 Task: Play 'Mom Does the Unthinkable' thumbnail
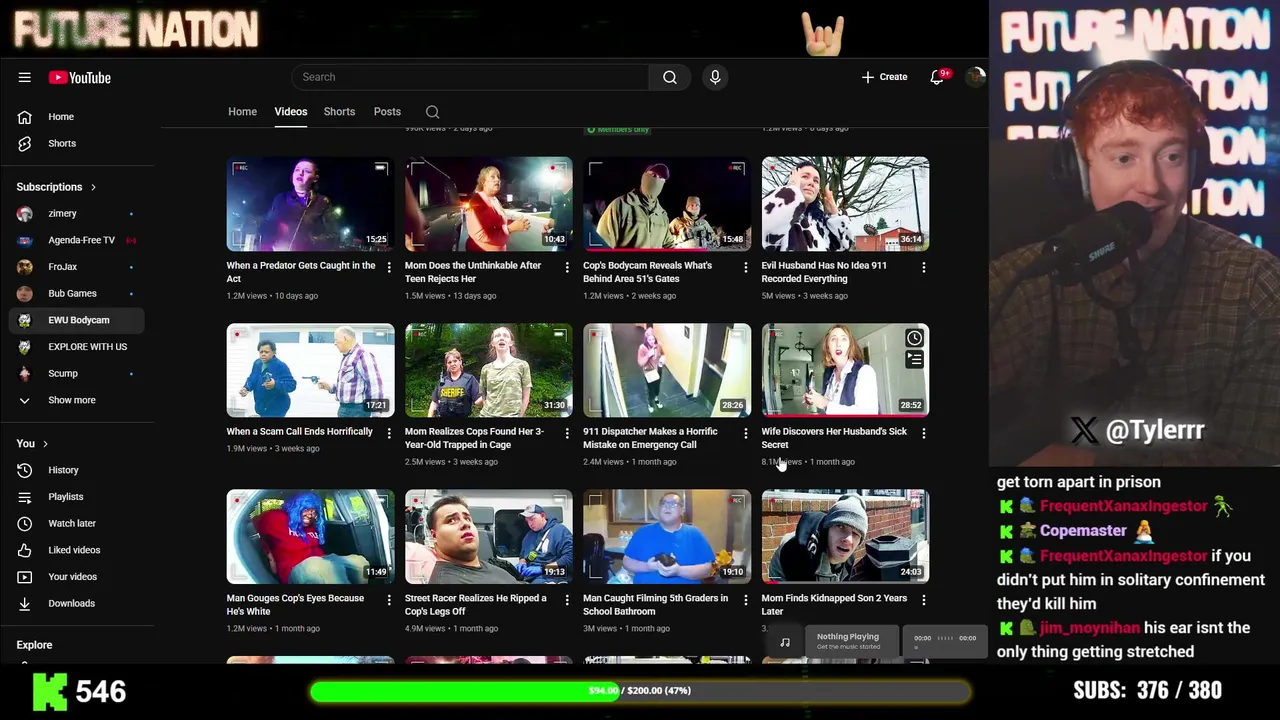point(489,204)
